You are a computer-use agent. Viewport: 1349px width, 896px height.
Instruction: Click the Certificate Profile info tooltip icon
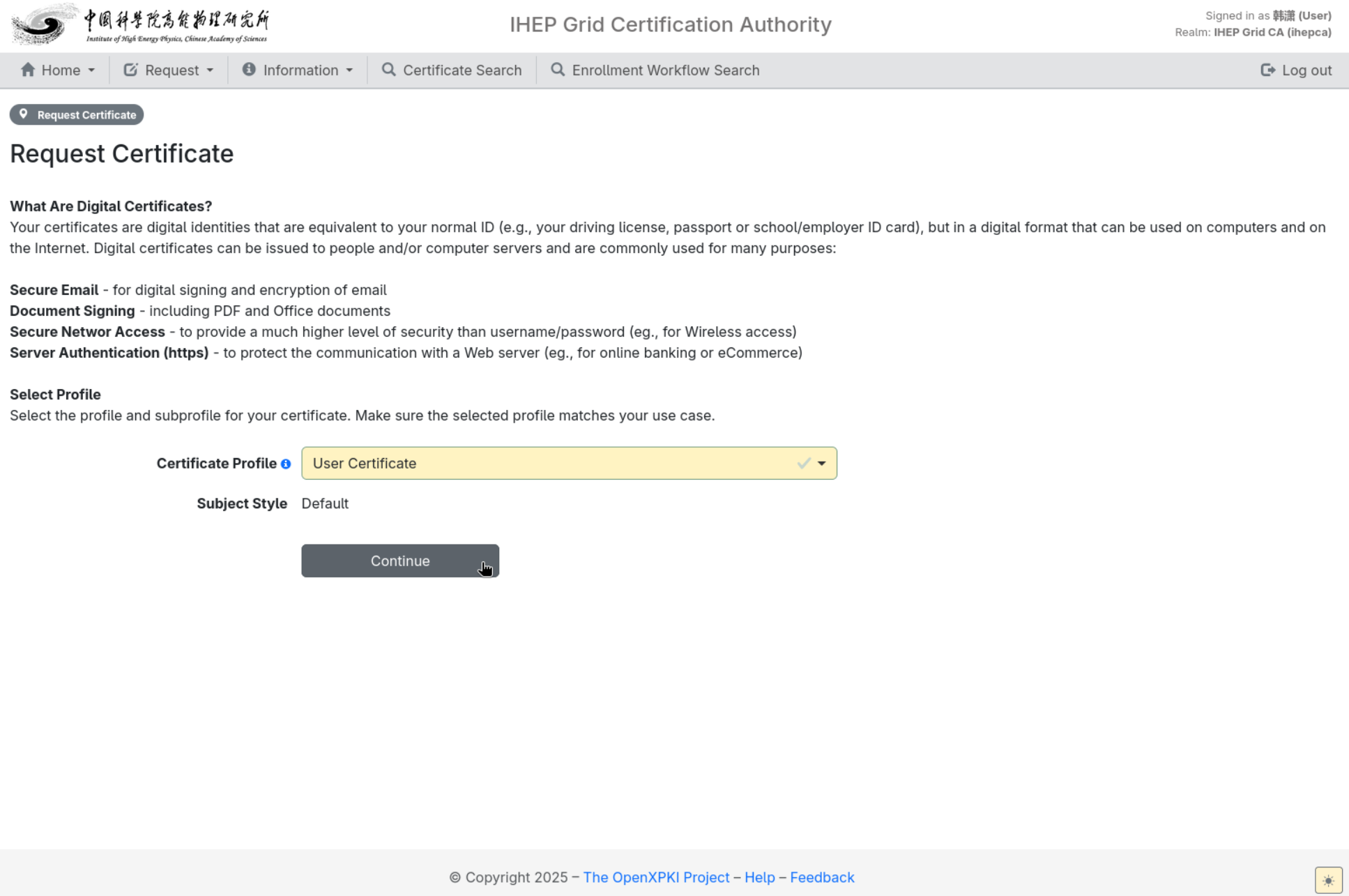pyautogui.click(x=286, y=464)
